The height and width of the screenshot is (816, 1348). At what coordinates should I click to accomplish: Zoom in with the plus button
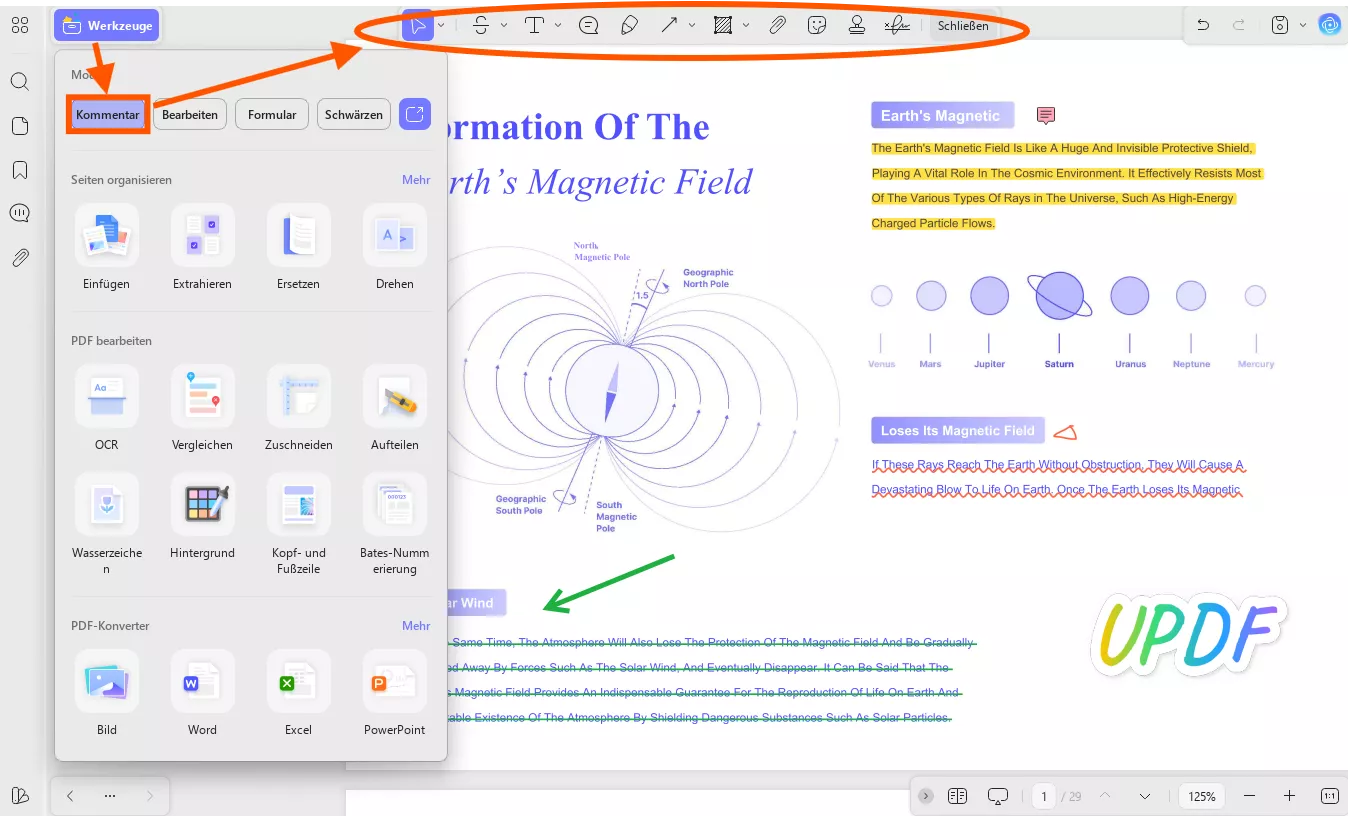pyautogui.click(x=1289, y=796)
